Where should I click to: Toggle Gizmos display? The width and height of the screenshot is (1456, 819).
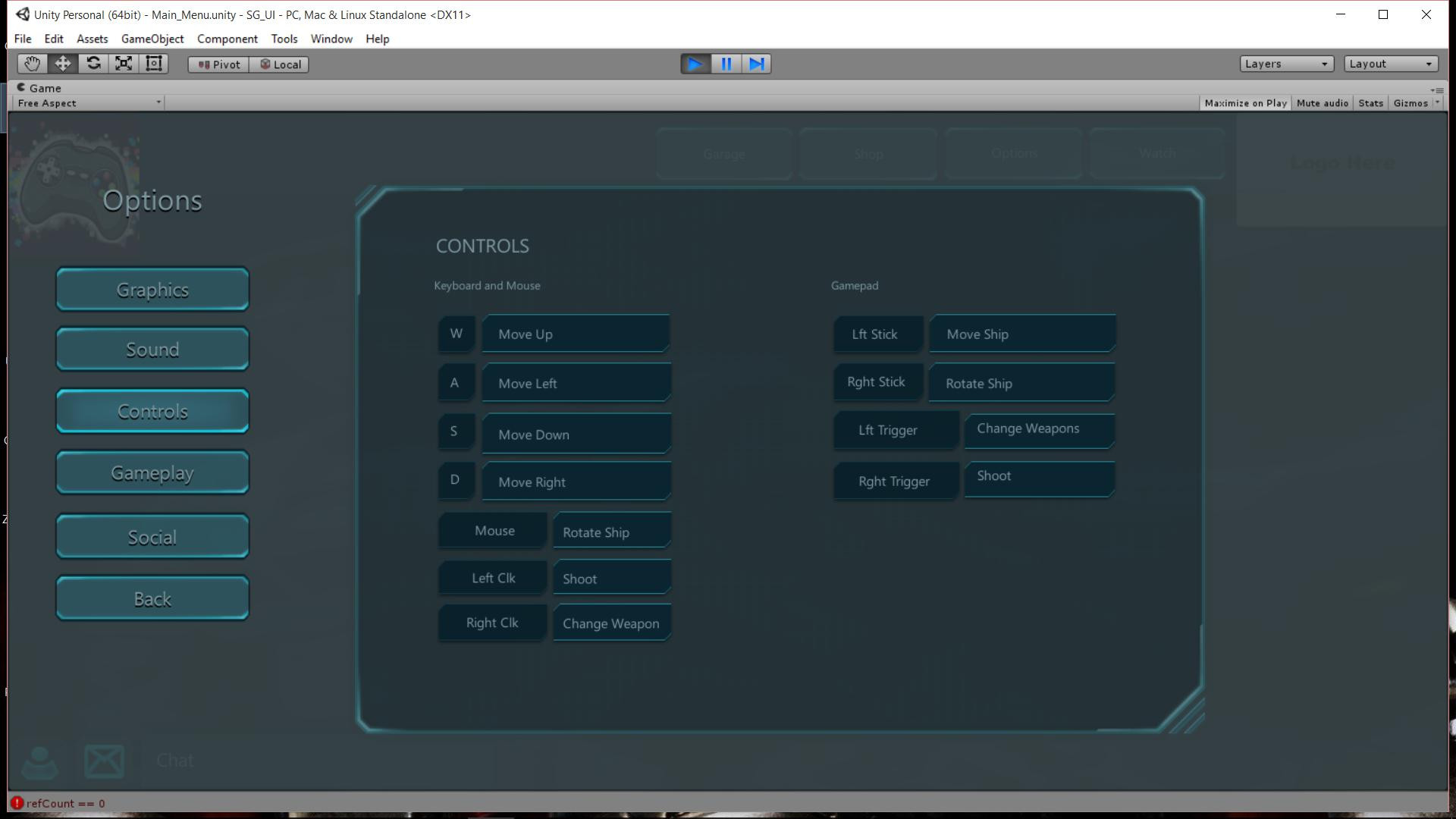(x=1410, y=103)
